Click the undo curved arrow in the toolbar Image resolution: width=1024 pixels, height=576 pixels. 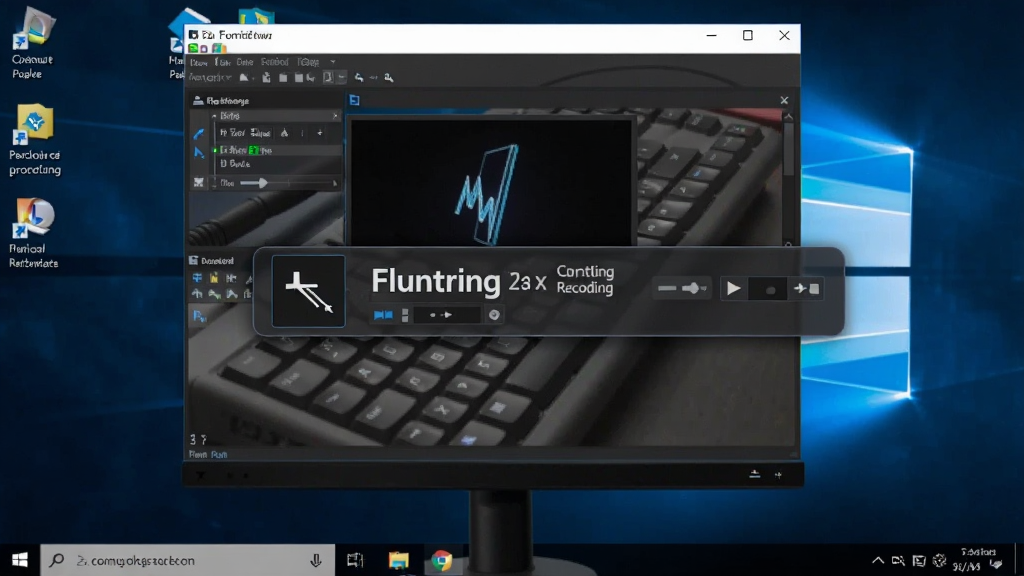pos(359,78)
